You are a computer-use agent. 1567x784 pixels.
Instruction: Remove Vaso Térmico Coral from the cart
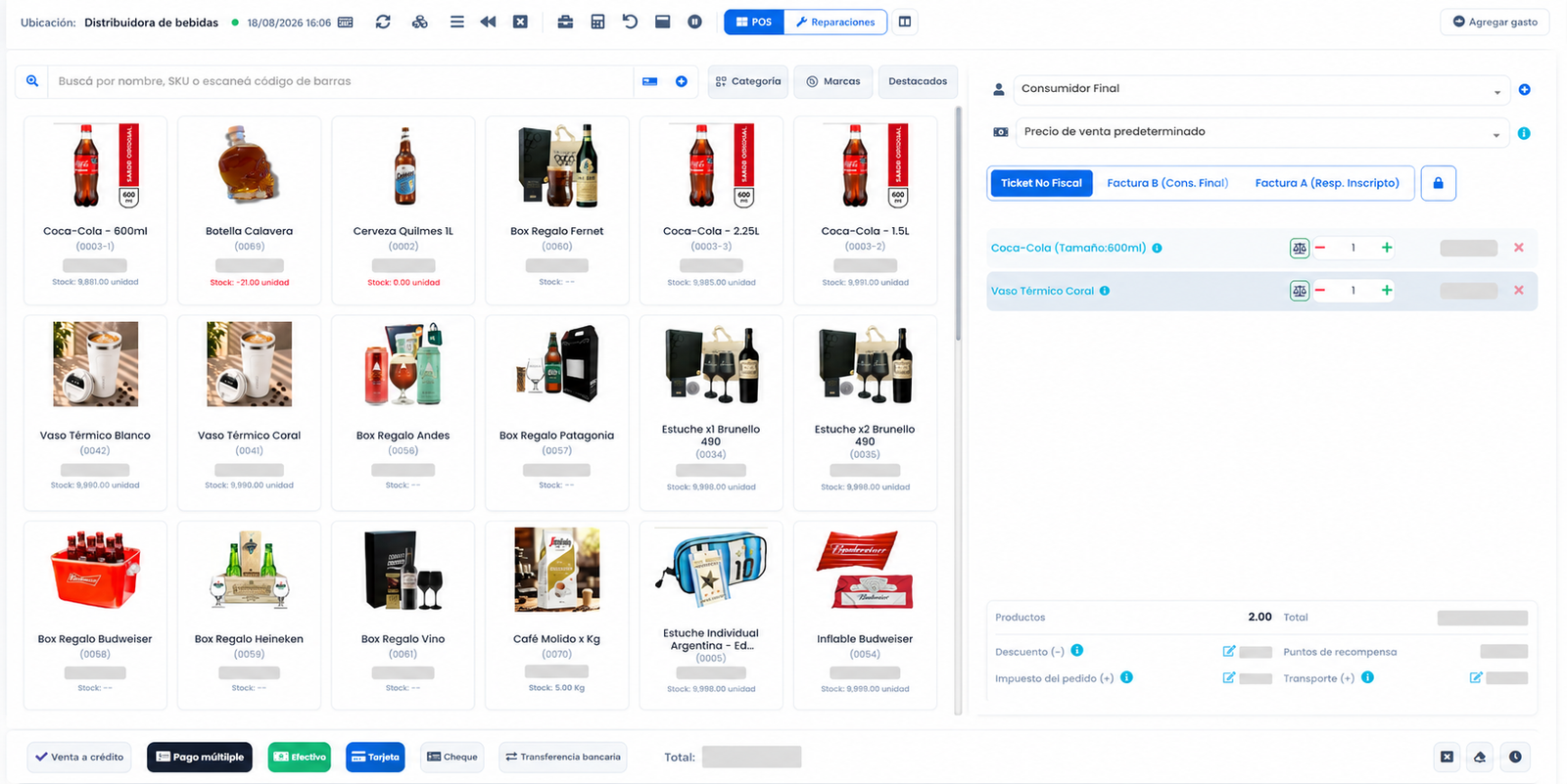(x=1519, y=291)
